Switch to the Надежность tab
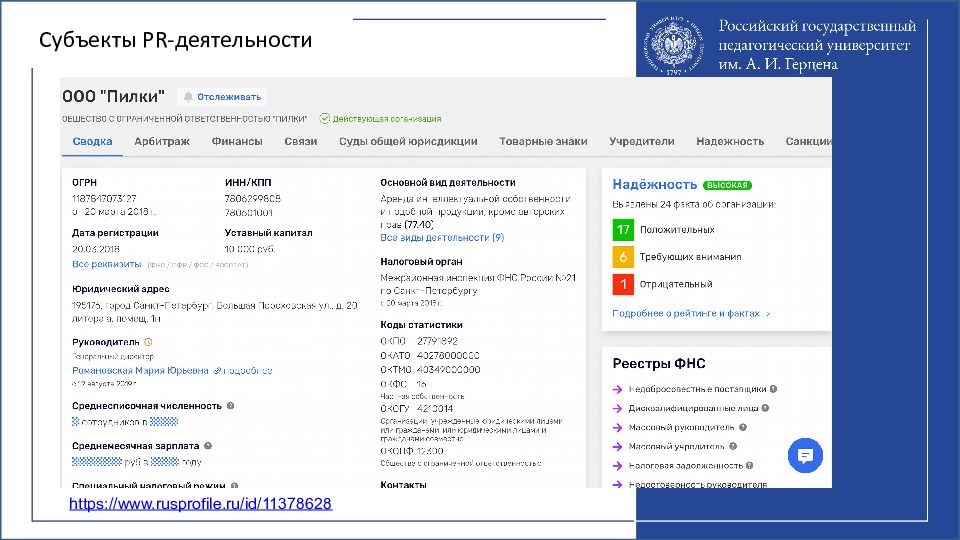This screenshot has height=540, width=960. (730, 141)
